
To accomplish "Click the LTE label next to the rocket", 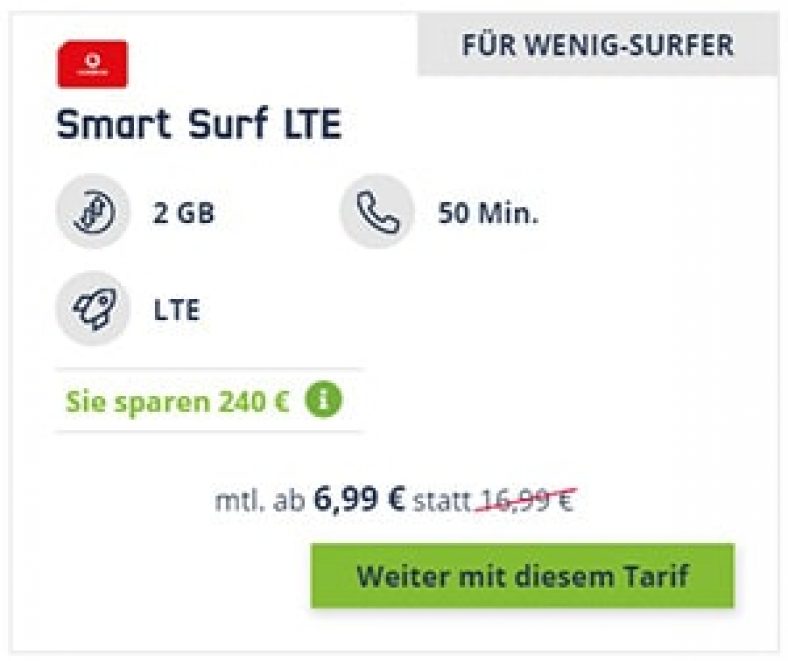I will click(177, 309).
